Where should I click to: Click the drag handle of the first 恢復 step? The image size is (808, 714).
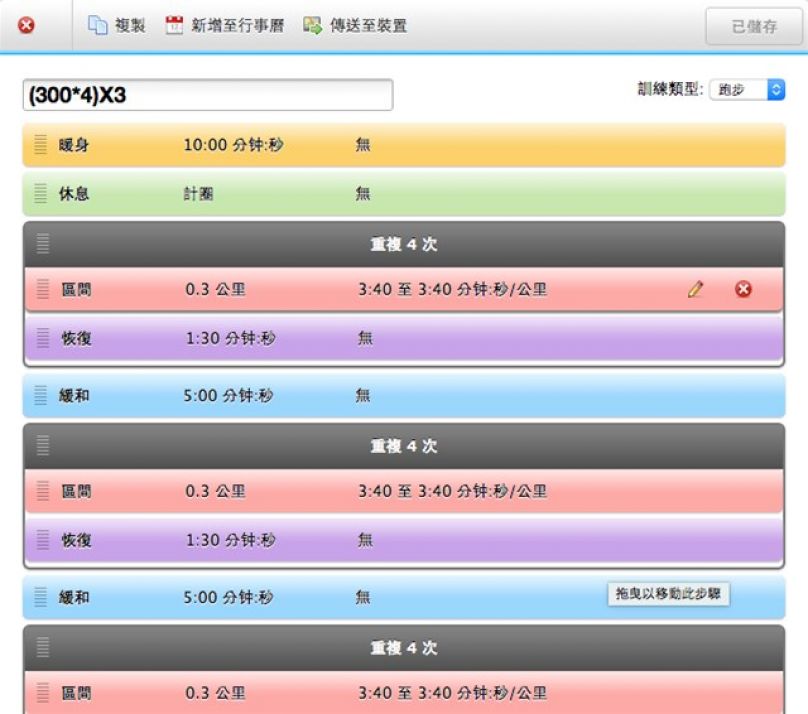point(43,339)
